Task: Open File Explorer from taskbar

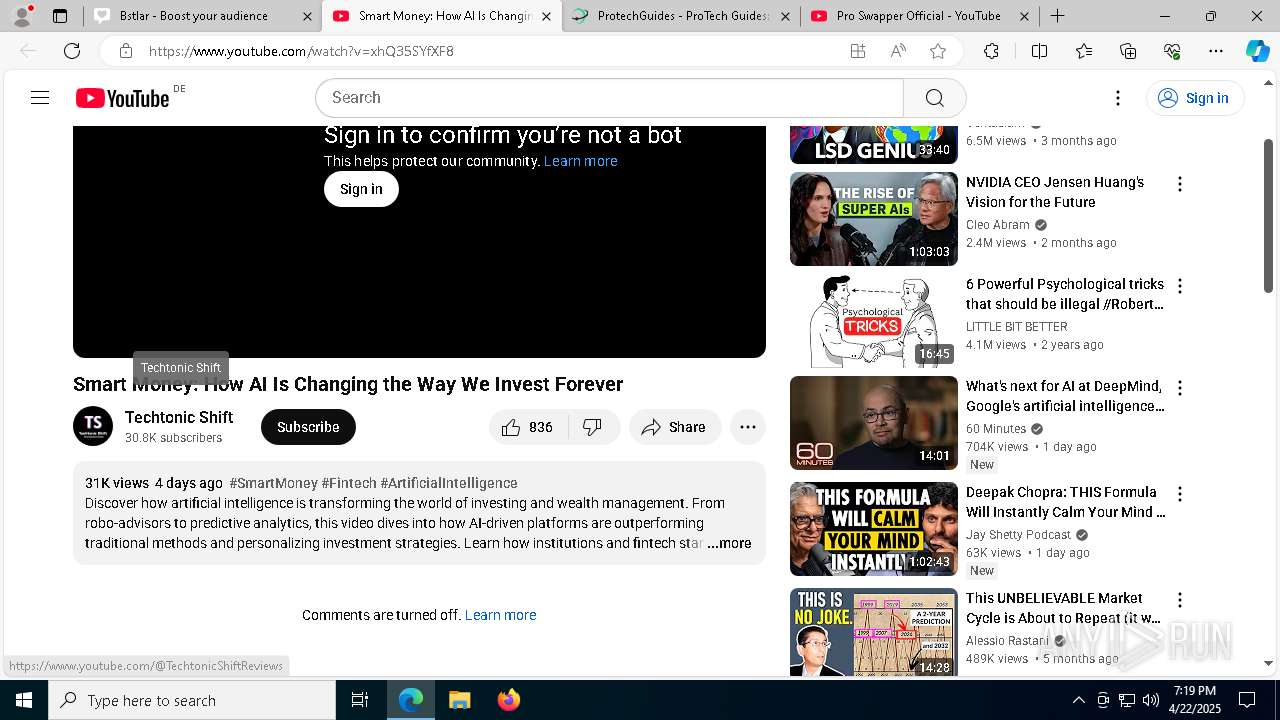Action: pyautogui.click(x=459, y=700)
